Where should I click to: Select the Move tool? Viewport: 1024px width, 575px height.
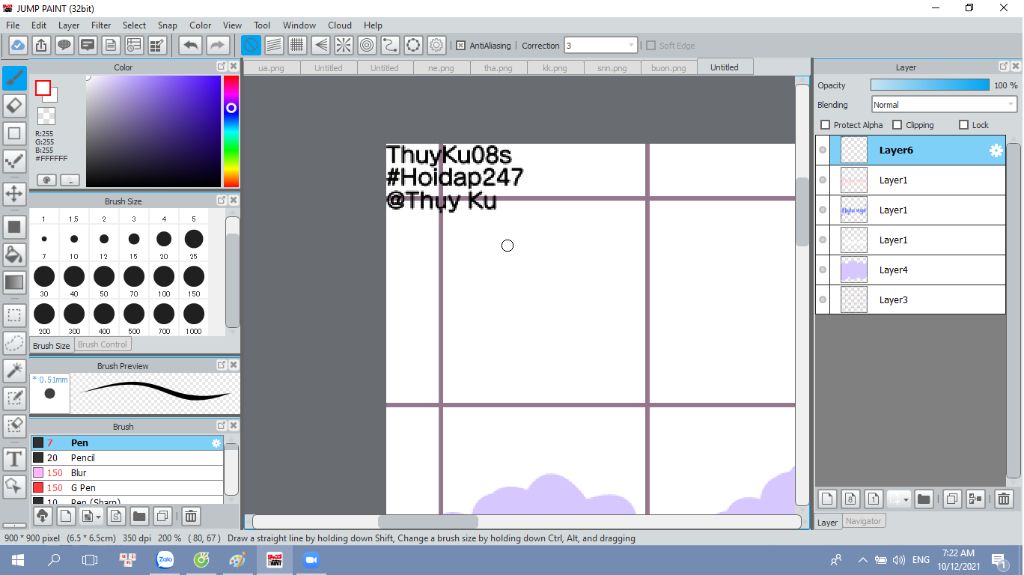tap(14, 193)
